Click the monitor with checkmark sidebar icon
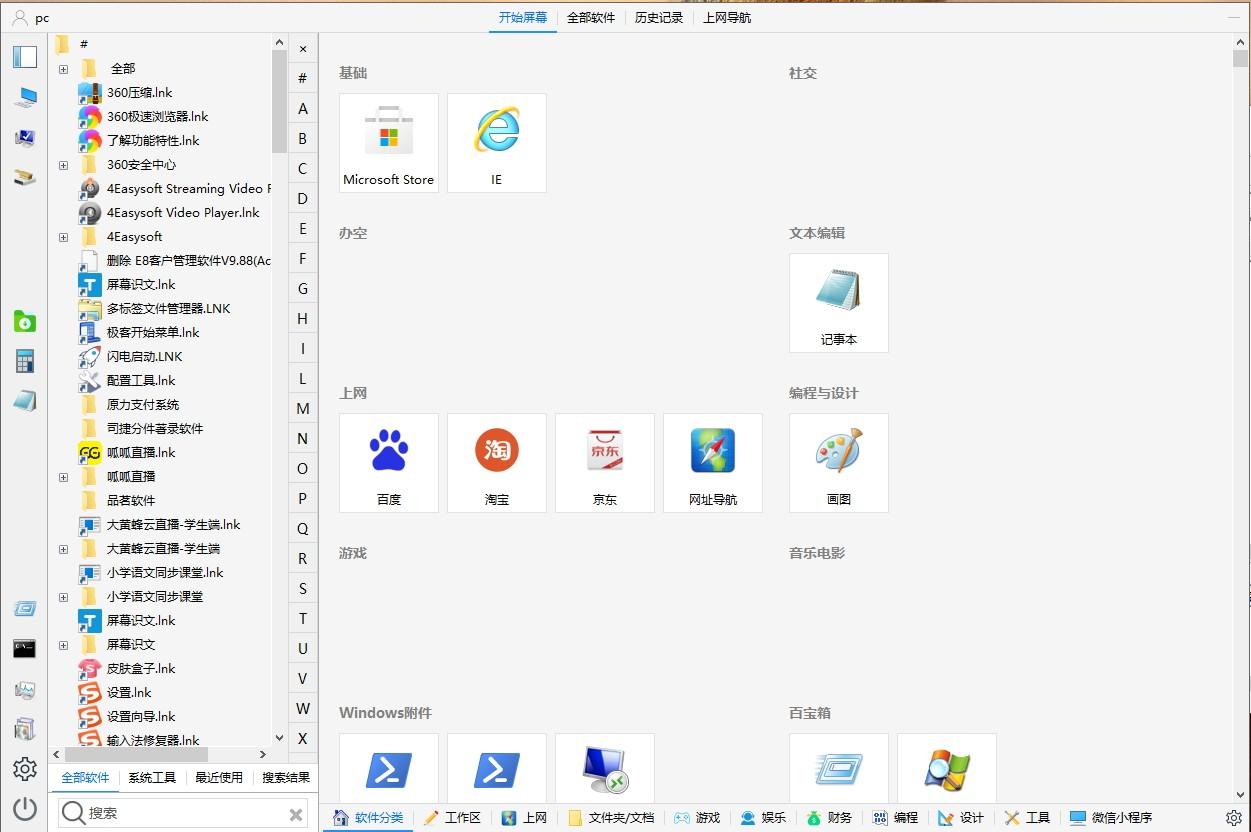 click(25, 137)
